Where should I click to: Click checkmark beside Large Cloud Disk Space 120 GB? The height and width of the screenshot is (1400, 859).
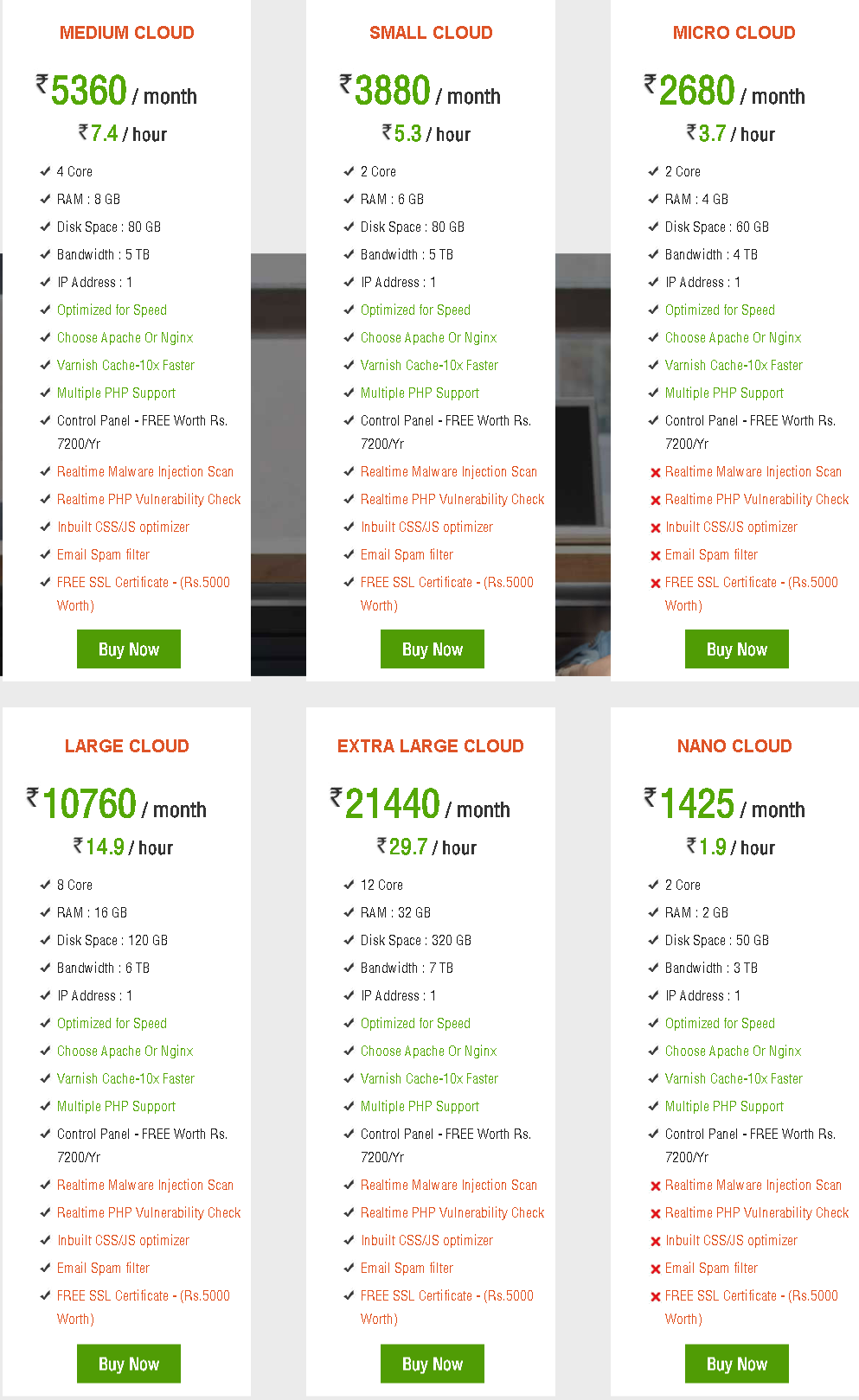click(x=45, y=940)
